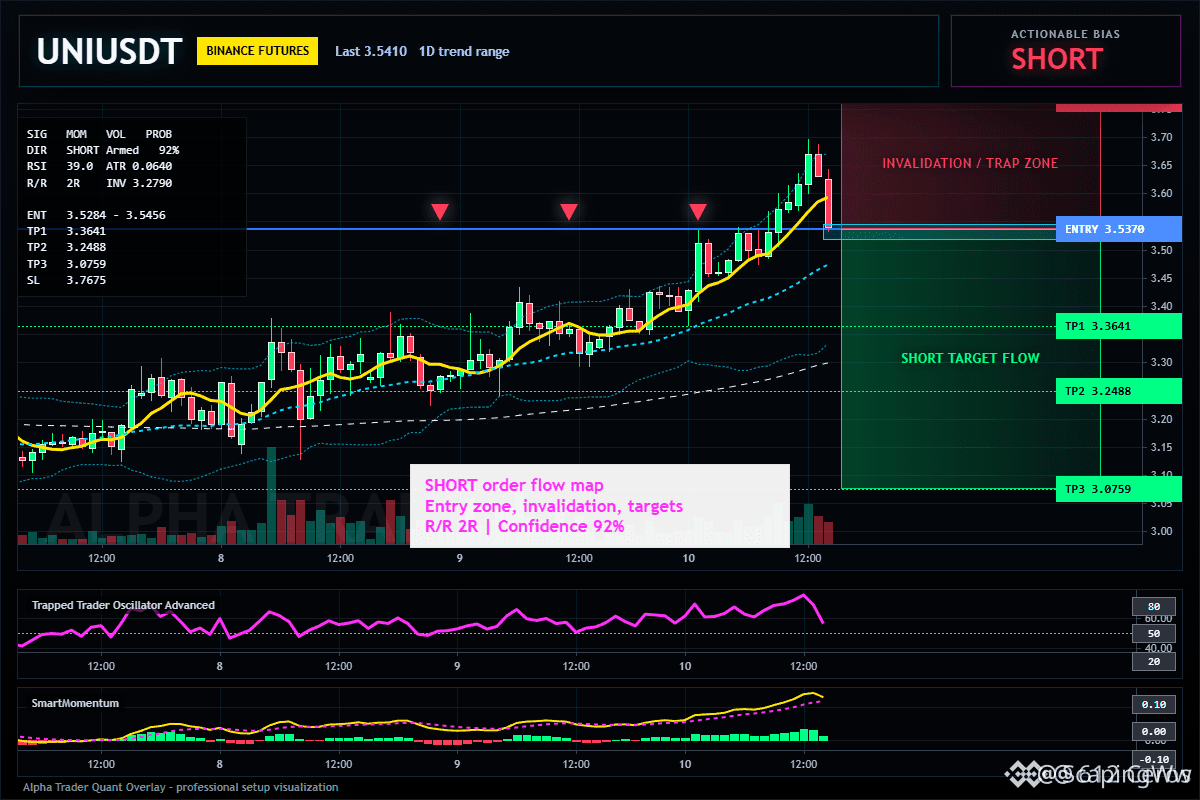The width and height of the screenshot is (1200, 800).
Task: Click the rightmost red triangle signal marker
Action: pyautogui.click(x=698, y=211)
